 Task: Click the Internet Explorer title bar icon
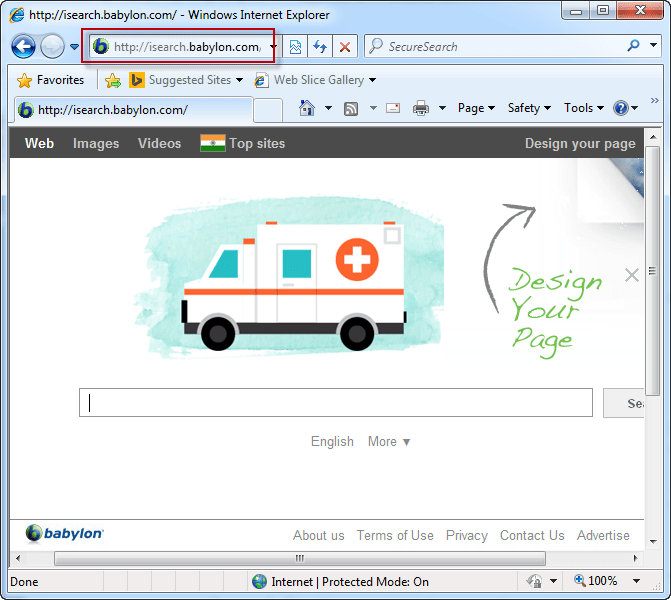pos(17,15)
